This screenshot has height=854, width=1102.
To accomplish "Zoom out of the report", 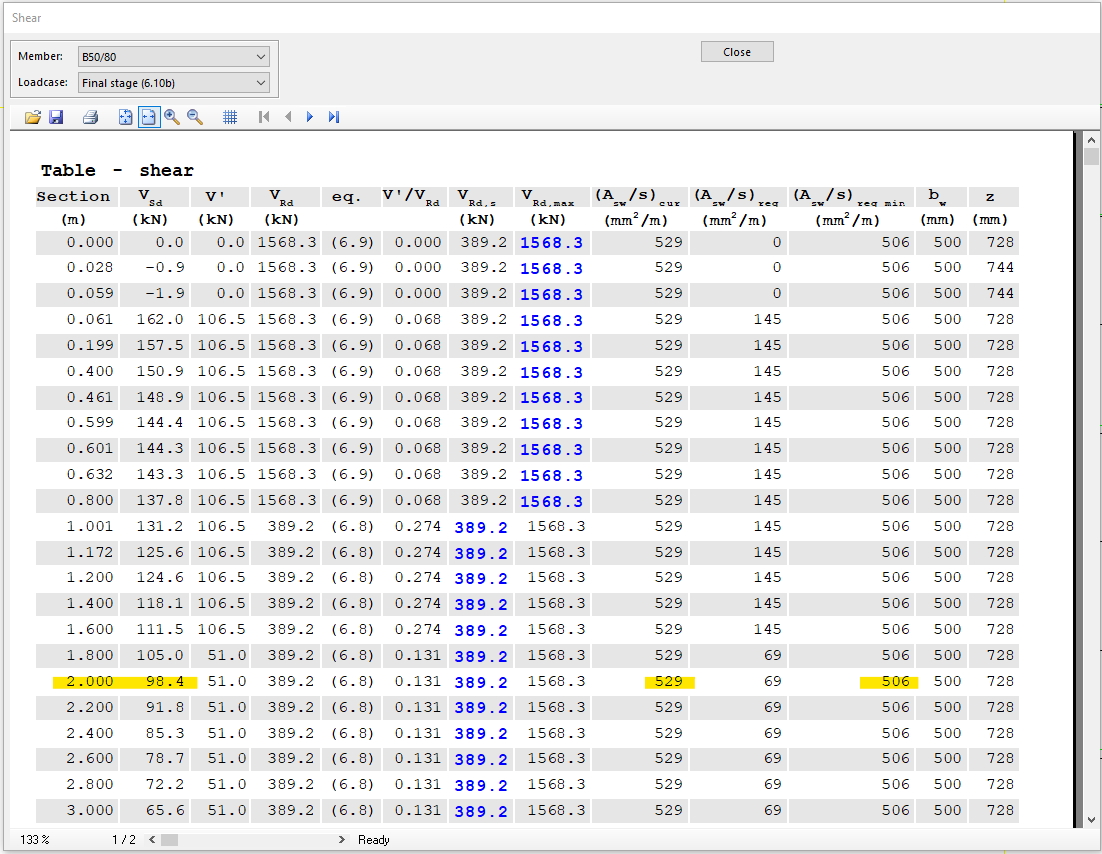I will [195, 117].
